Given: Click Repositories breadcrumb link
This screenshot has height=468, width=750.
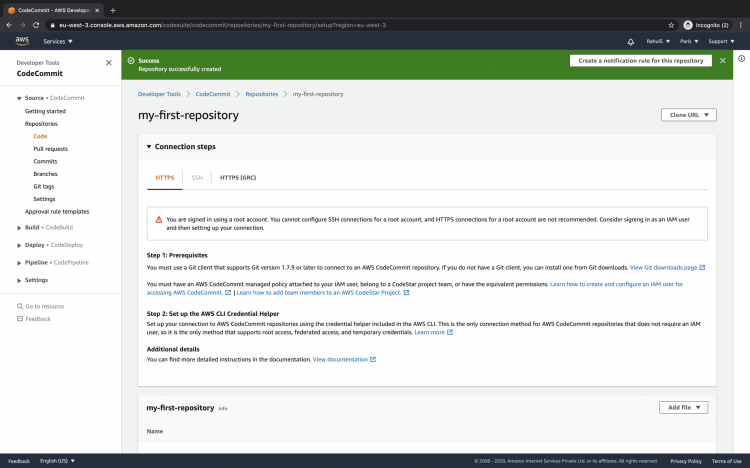Looking at the screenshot, I should (262, 94).
